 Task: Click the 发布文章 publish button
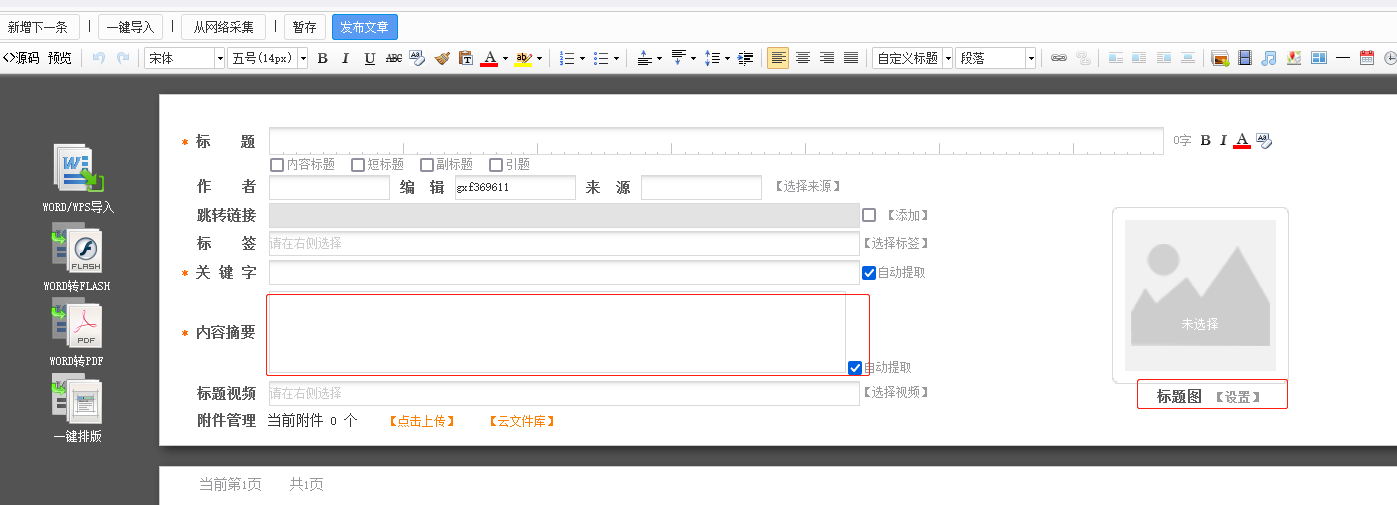[364, 27]
